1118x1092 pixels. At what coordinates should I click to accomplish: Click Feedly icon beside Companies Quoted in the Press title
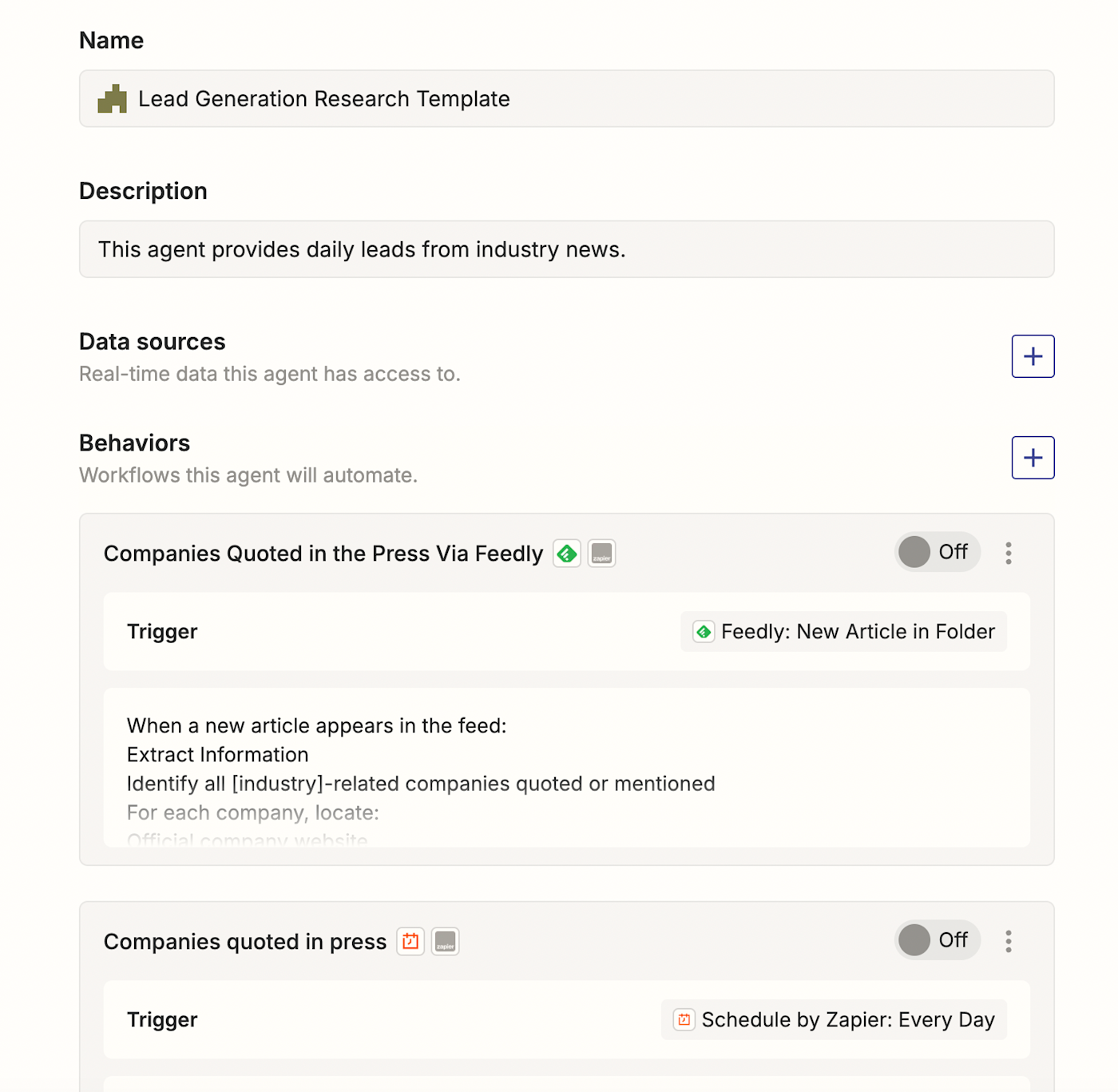coord(567,554)
